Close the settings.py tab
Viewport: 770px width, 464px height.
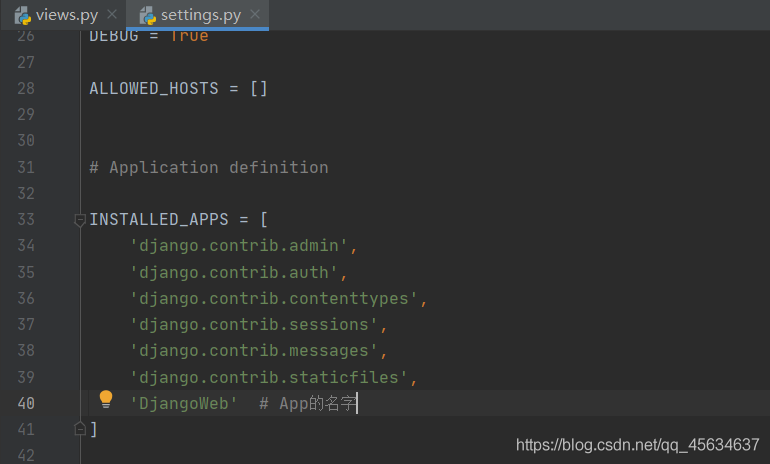tap(255, 14)
